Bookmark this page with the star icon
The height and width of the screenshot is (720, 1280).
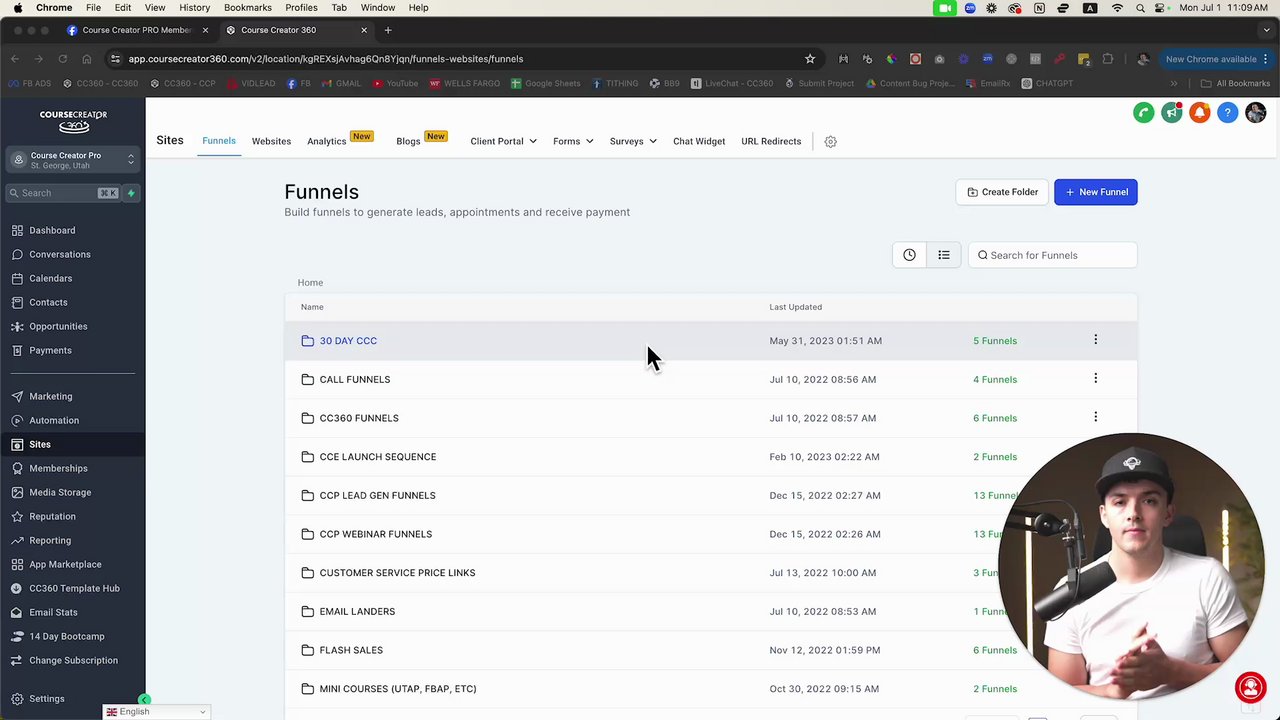(x=810, y=59)
